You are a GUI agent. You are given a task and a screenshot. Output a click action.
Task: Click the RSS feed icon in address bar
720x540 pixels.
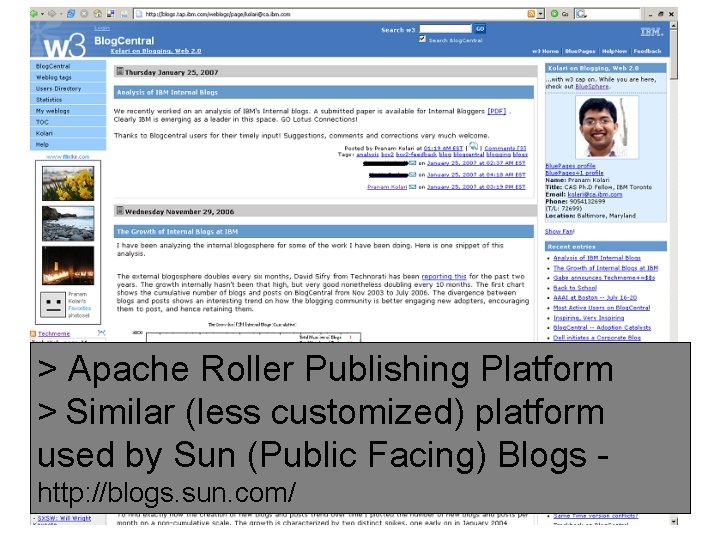click(x=531, y=14)
